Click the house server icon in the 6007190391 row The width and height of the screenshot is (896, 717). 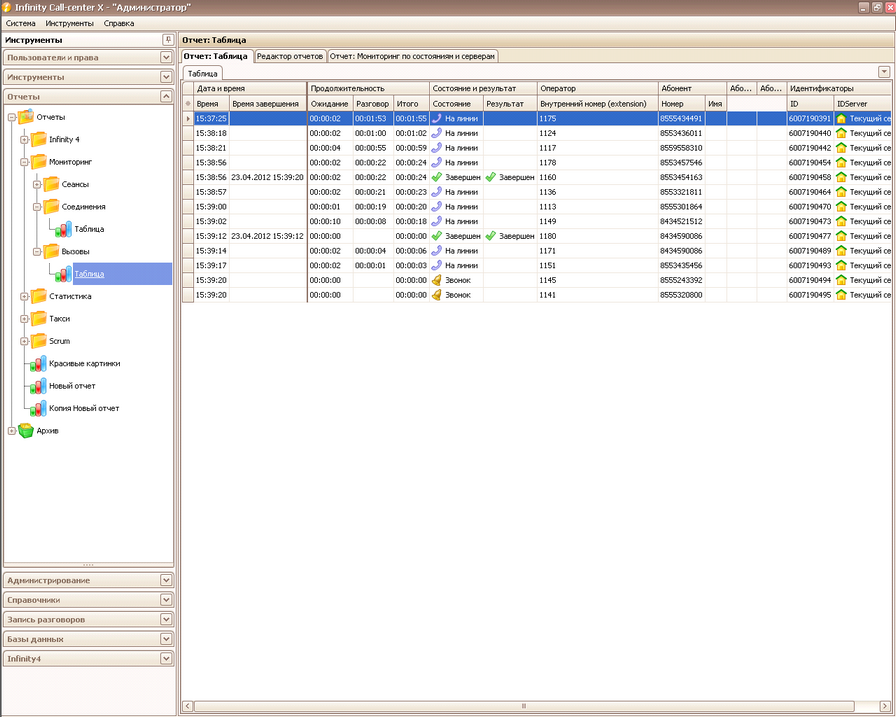tap(841, 118)
